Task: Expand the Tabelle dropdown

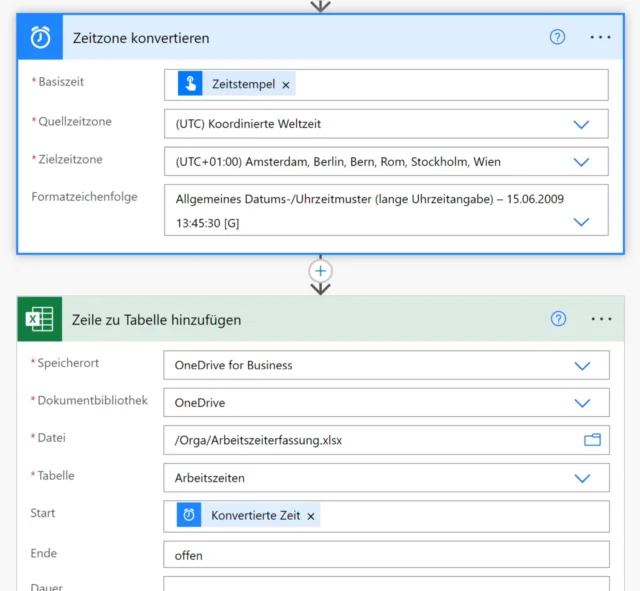Action: (582, 478)
